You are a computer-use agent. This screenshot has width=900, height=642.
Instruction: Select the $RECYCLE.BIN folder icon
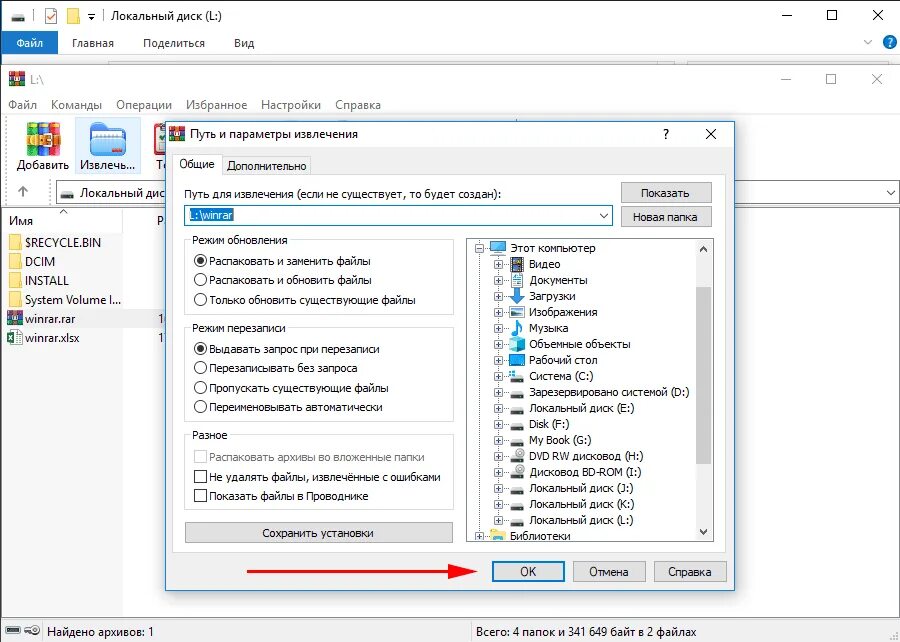point(15,242)
